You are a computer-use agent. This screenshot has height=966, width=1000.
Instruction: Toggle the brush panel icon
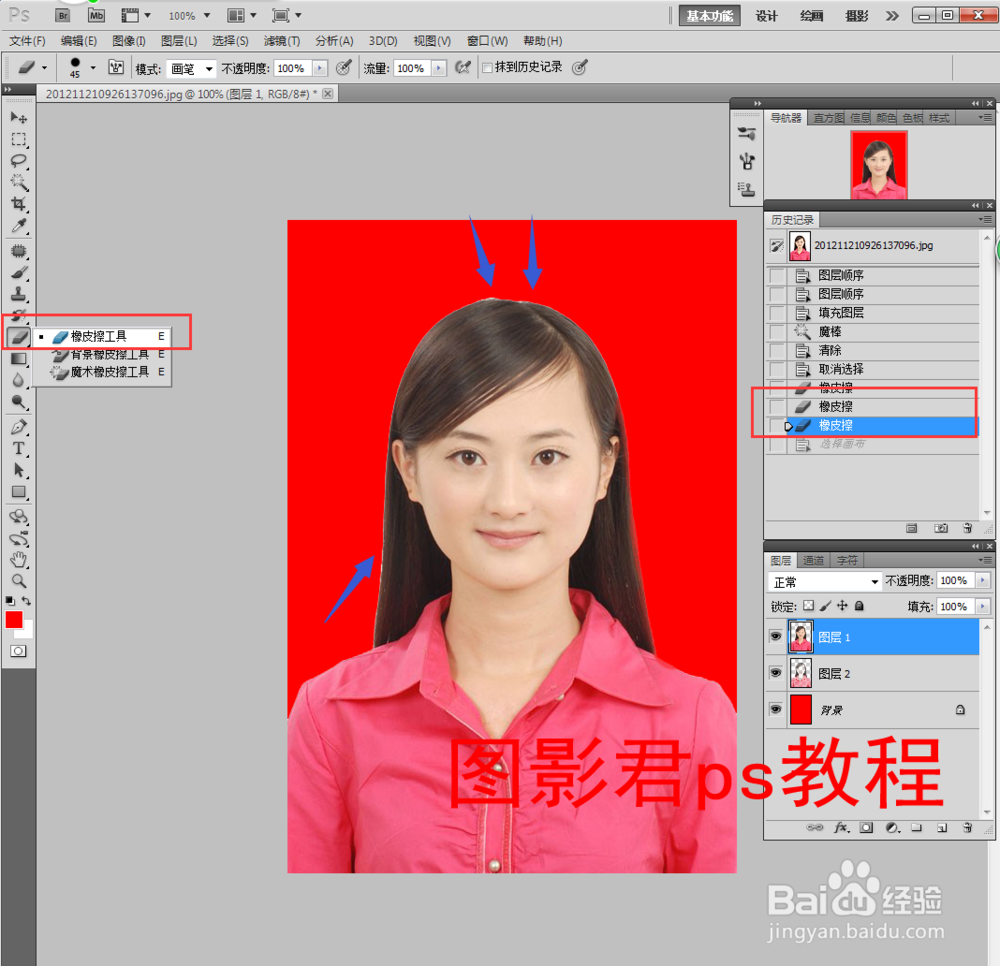(x=115, y=67)
